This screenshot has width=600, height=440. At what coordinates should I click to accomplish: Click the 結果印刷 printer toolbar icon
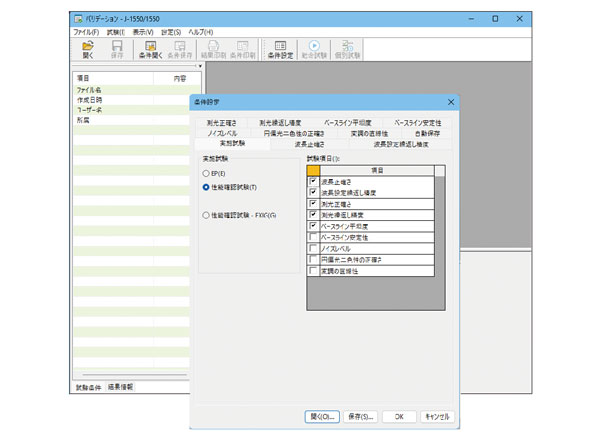pyautogui.click(x=213, y=50)
